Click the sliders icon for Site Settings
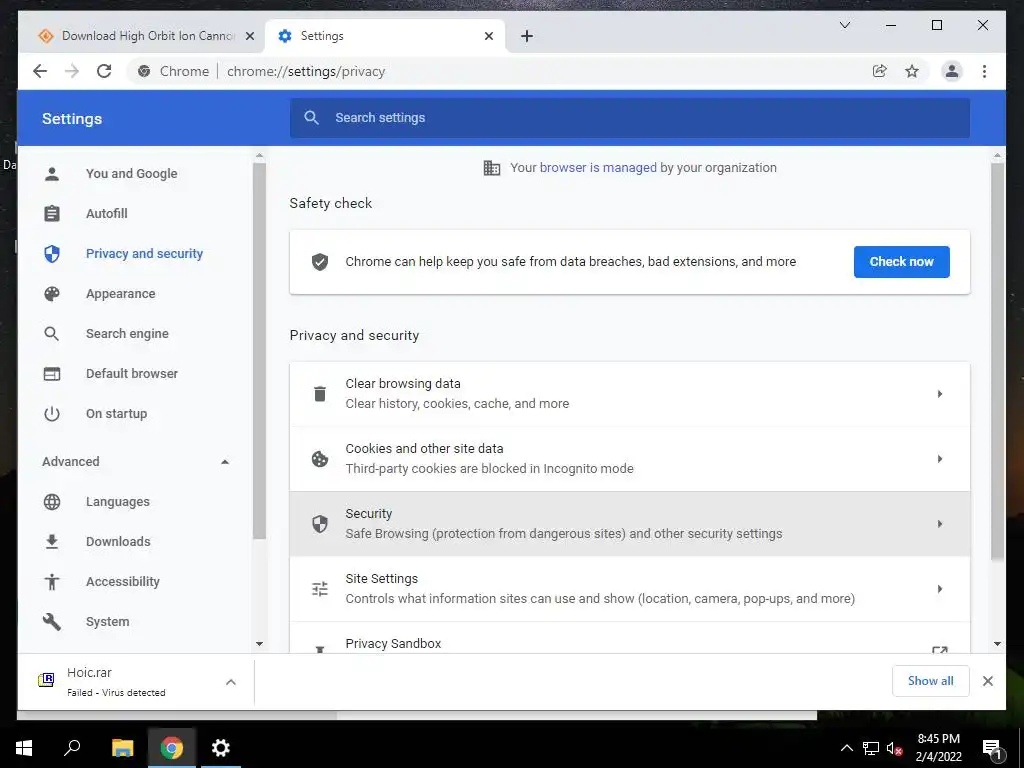This screenshot has height=768, width=1024. click(319, 589)
